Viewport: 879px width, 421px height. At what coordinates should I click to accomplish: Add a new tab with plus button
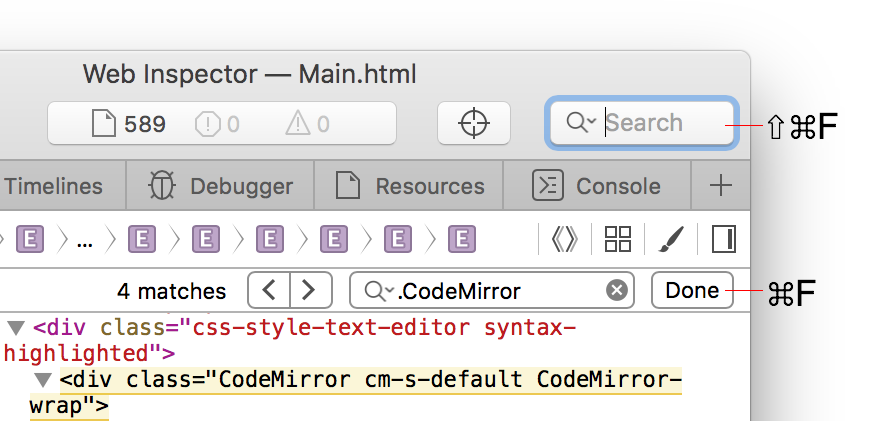[x=721, y=186]
